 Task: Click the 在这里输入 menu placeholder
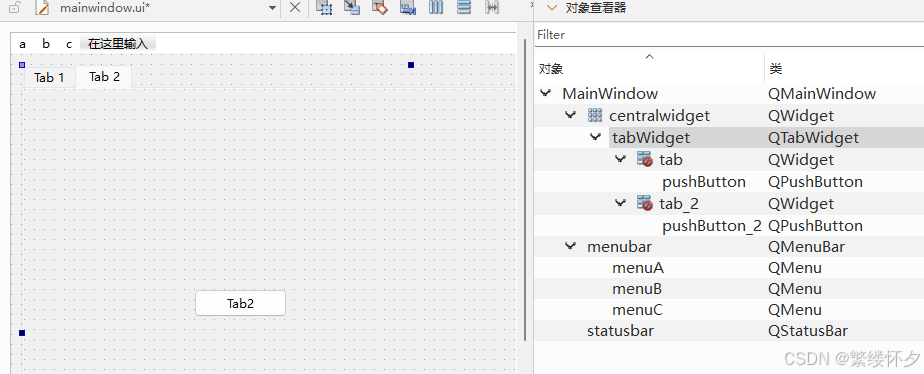pyautogui.click(x=118, y=44)
